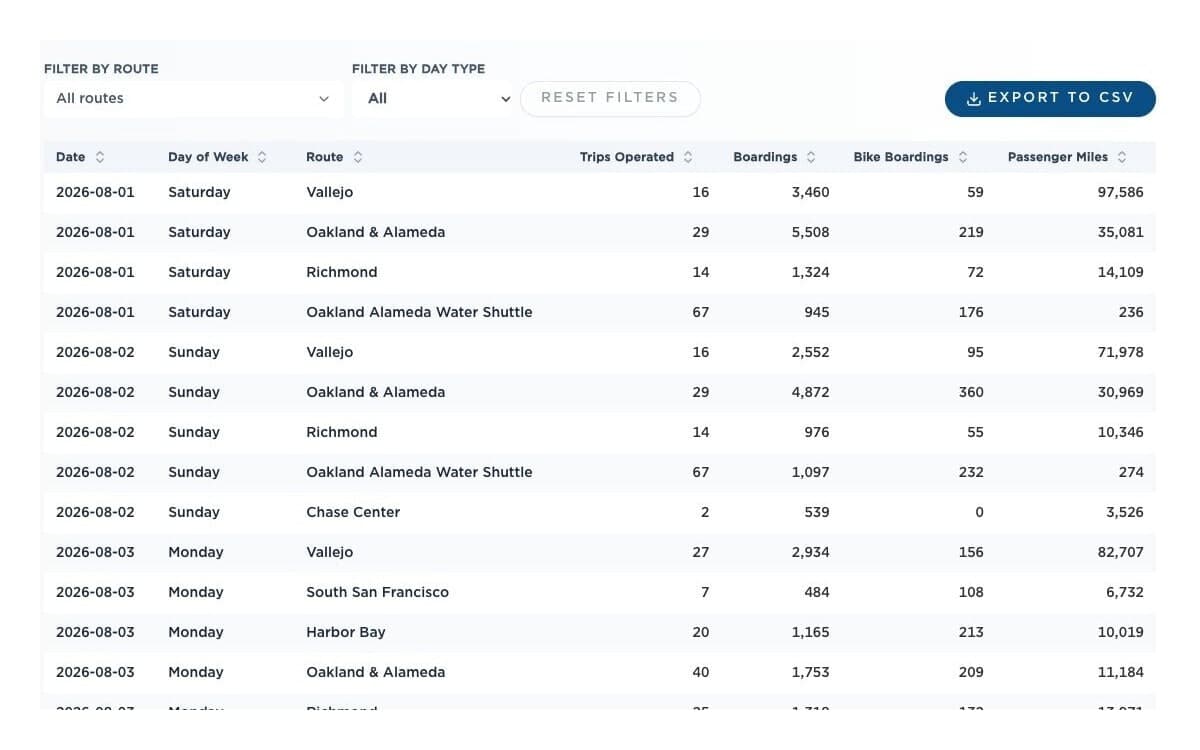1200x750 pixels.
Task: Click the download icon in Export button
Action: [974, 99]
